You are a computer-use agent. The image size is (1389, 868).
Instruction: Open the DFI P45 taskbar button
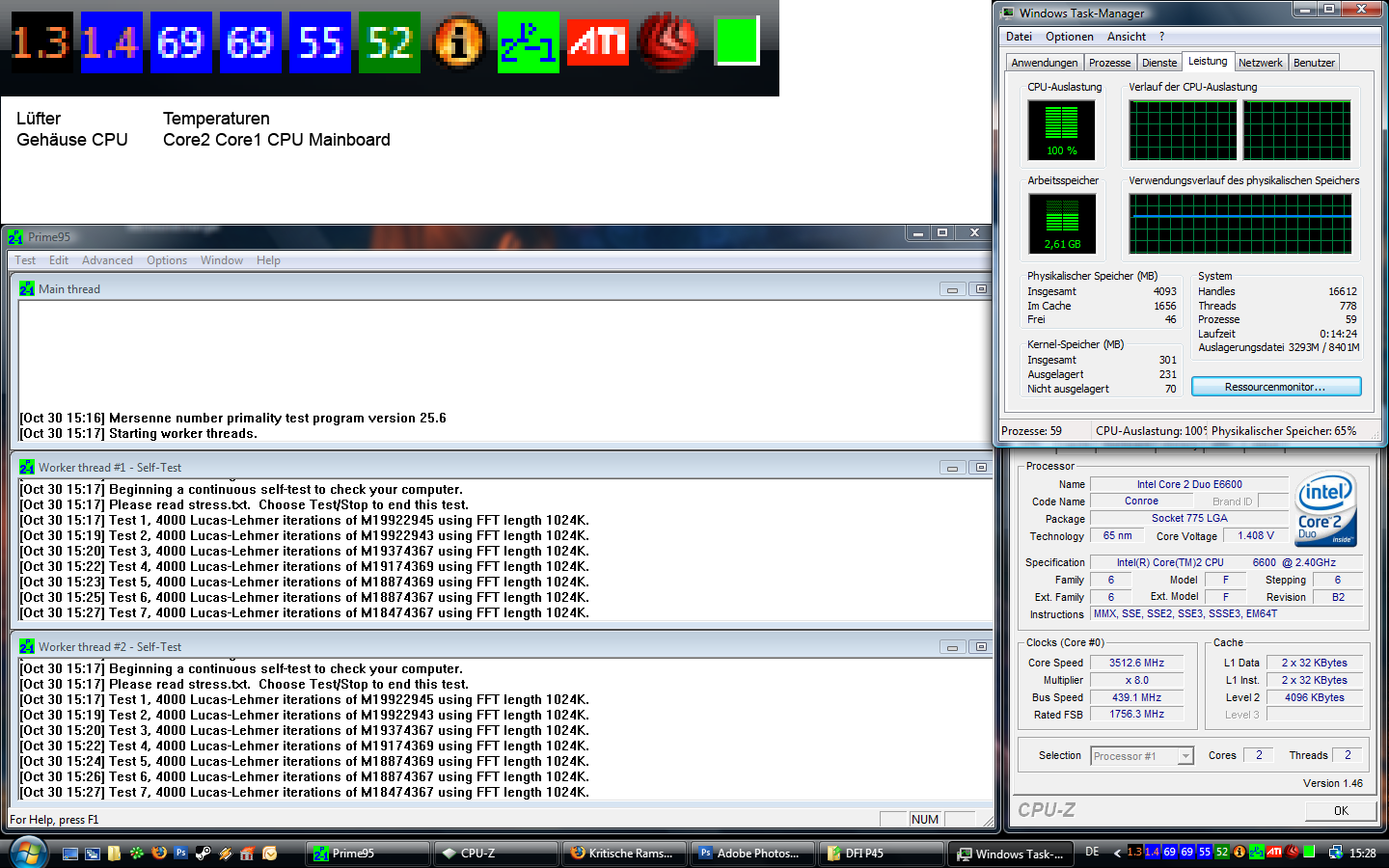point(881,854)
